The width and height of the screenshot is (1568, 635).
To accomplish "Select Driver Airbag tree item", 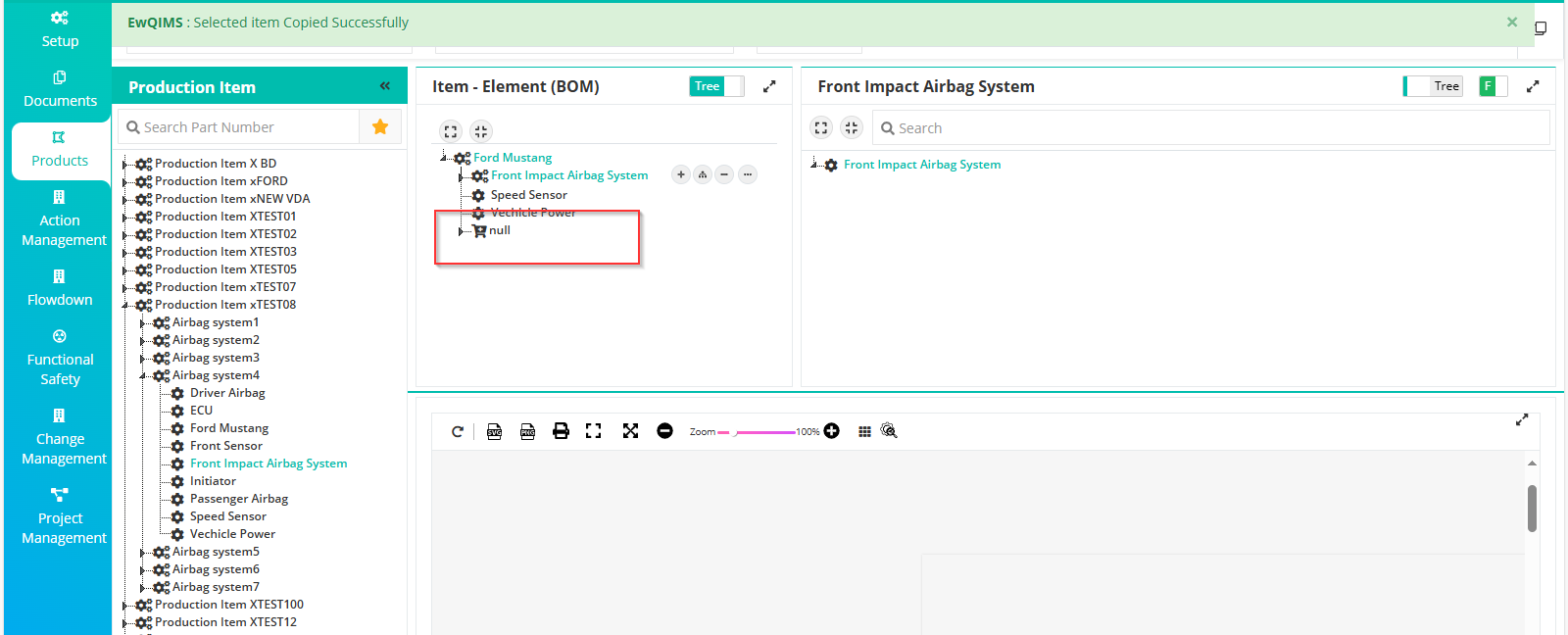I will tap(227, 393).
